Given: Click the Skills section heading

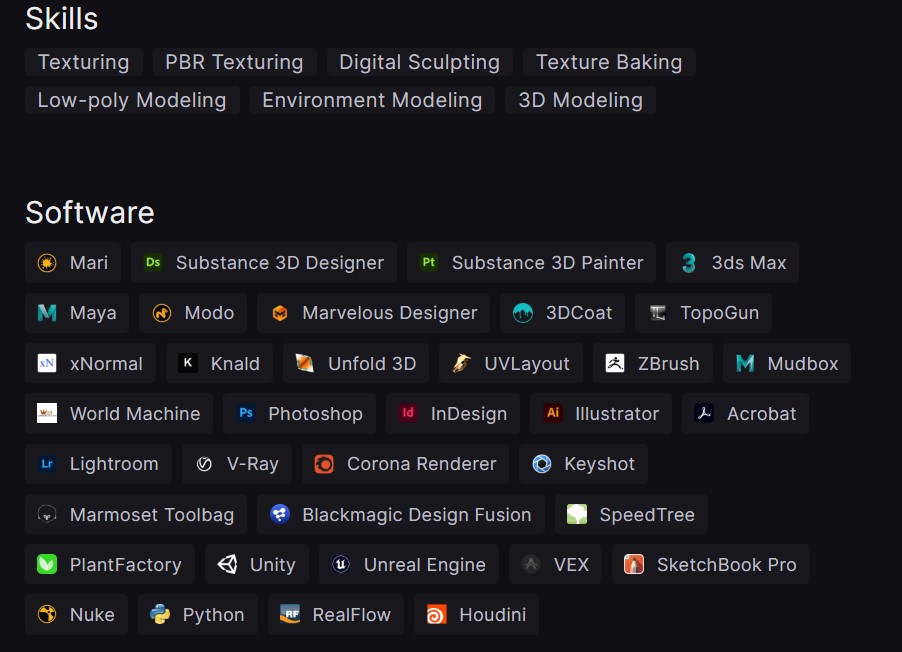Looking at the screenshot, I should (x=62, y=18).
